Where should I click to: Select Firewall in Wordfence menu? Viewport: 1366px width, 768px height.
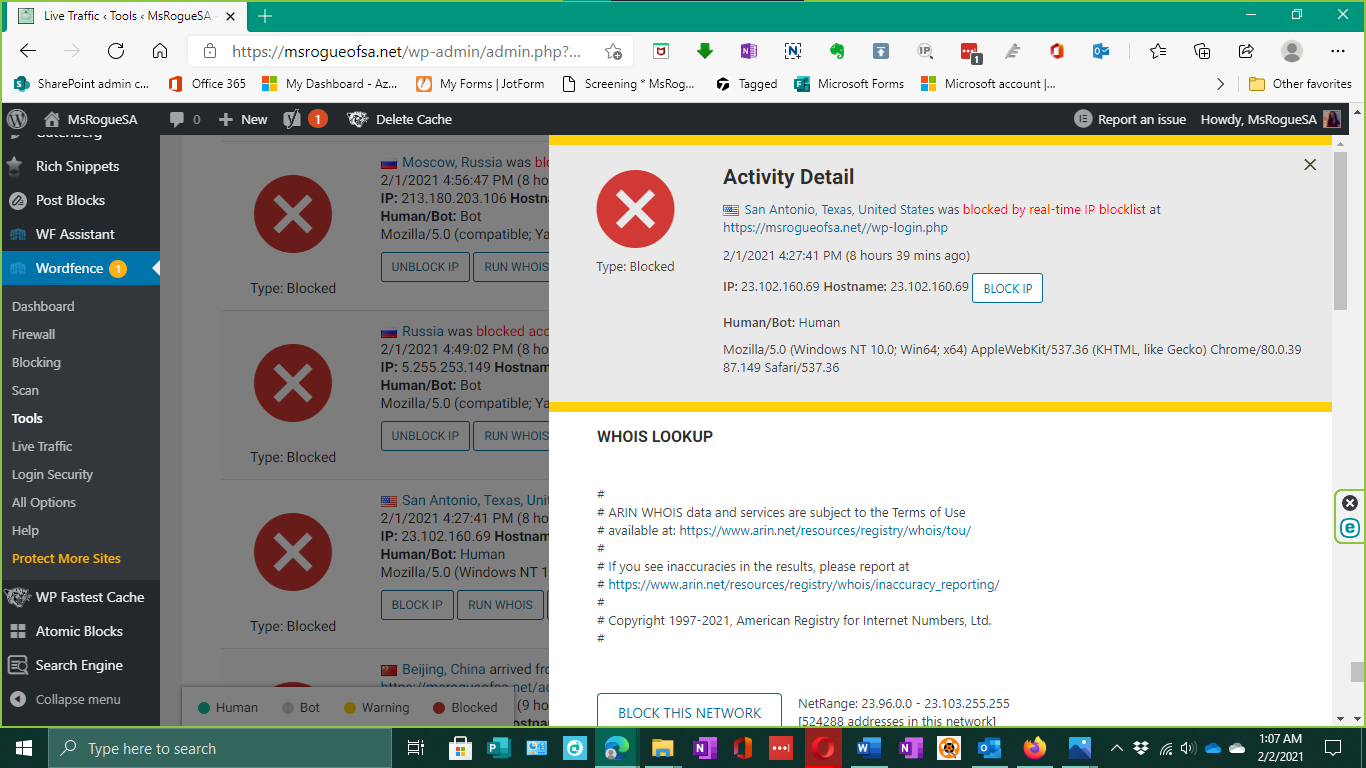(x=33, y=334)
